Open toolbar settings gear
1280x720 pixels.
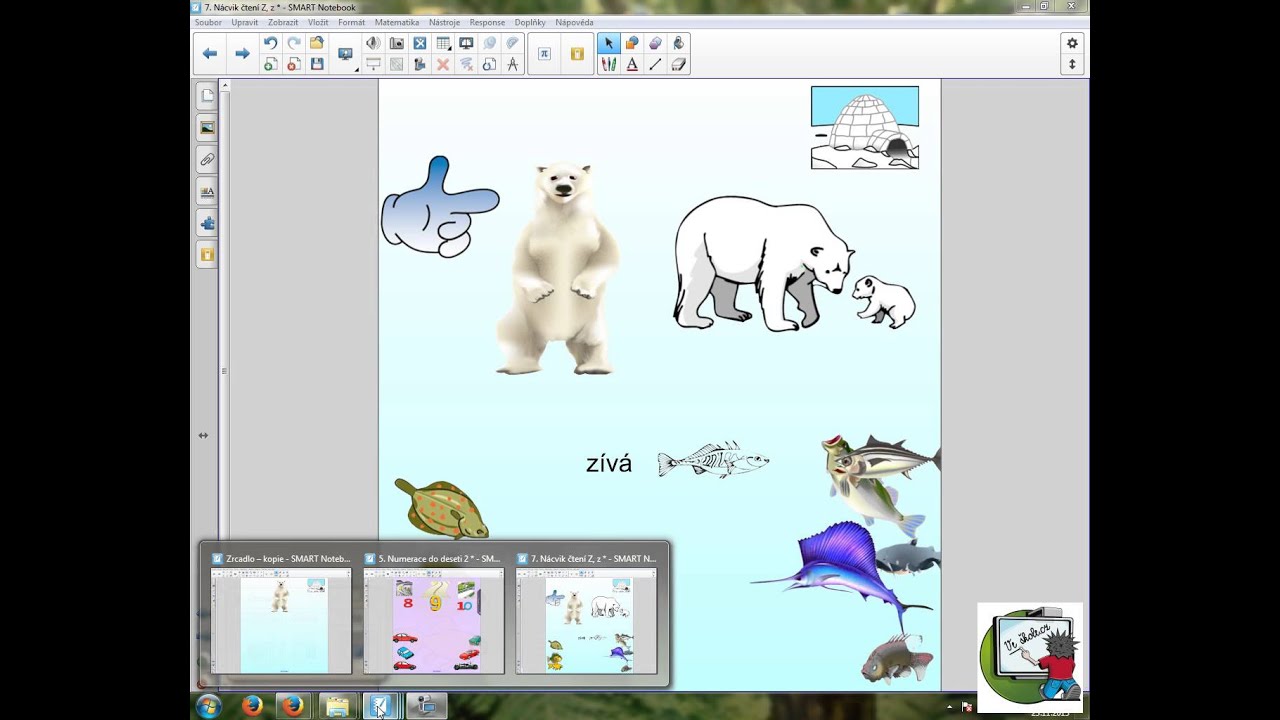[x=1072, y=43]
